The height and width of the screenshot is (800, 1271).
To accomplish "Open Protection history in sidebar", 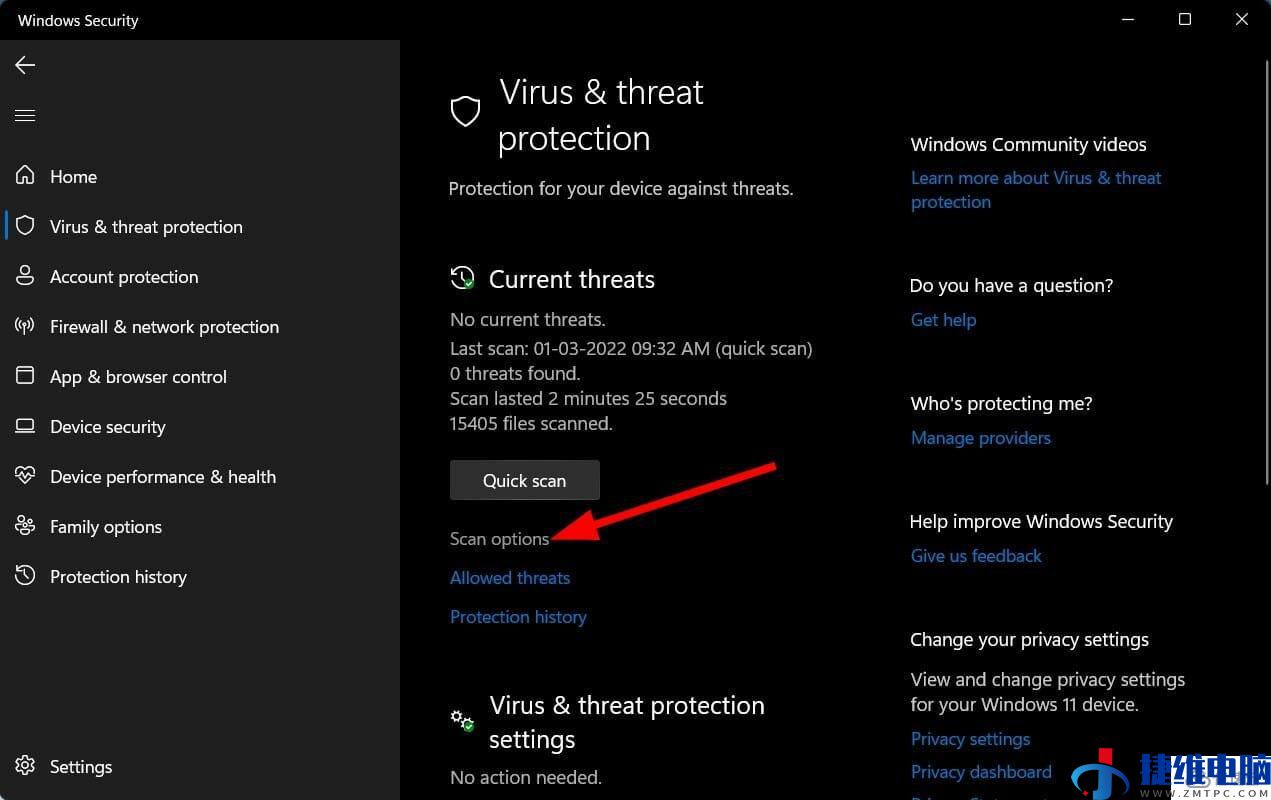I will pyautogui.click(x=118, y=577).
